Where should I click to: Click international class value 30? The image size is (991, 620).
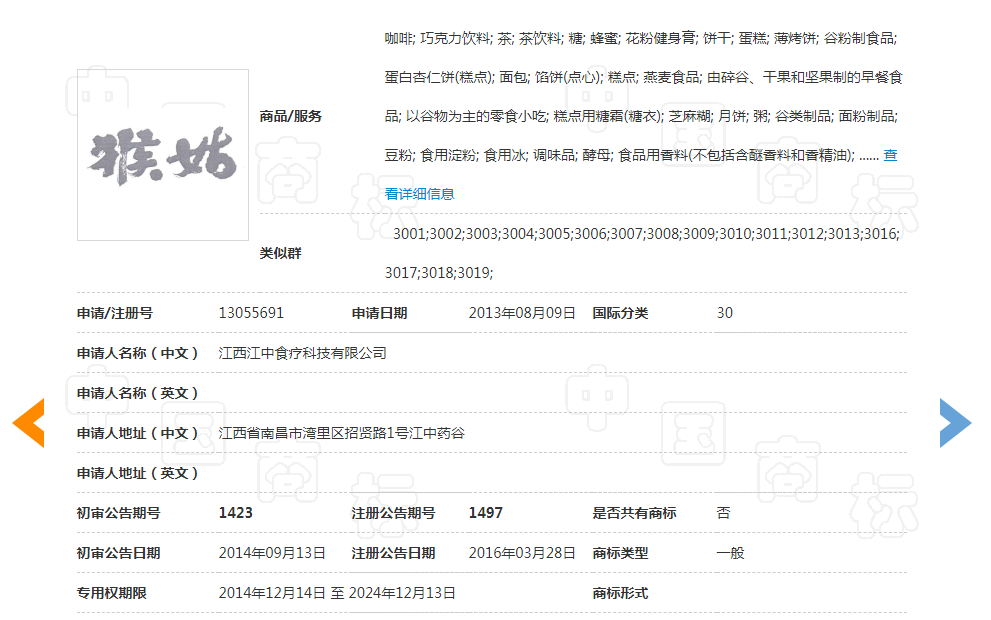[x=724, y=313]
